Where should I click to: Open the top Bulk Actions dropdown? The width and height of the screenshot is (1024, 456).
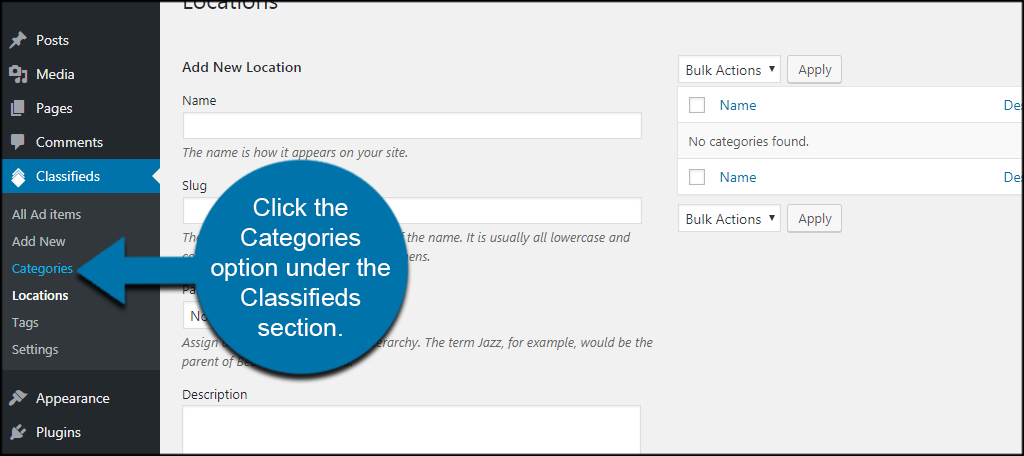(x=729, y=70)
